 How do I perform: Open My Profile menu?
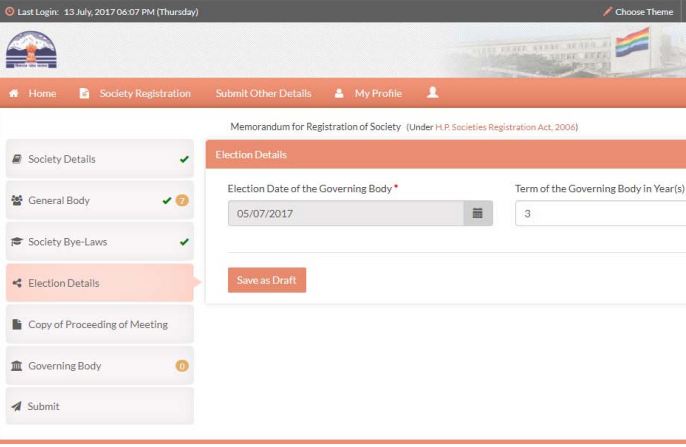pyautogui.click(x=378, y=93)
